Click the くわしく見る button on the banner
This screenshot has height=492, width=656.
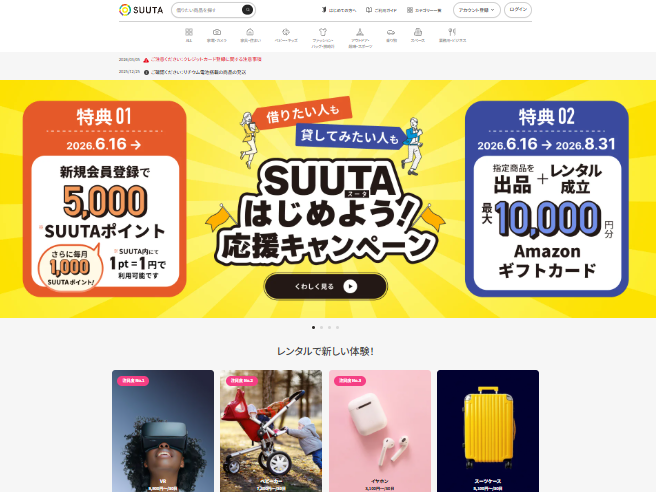[x=325, y=287]
